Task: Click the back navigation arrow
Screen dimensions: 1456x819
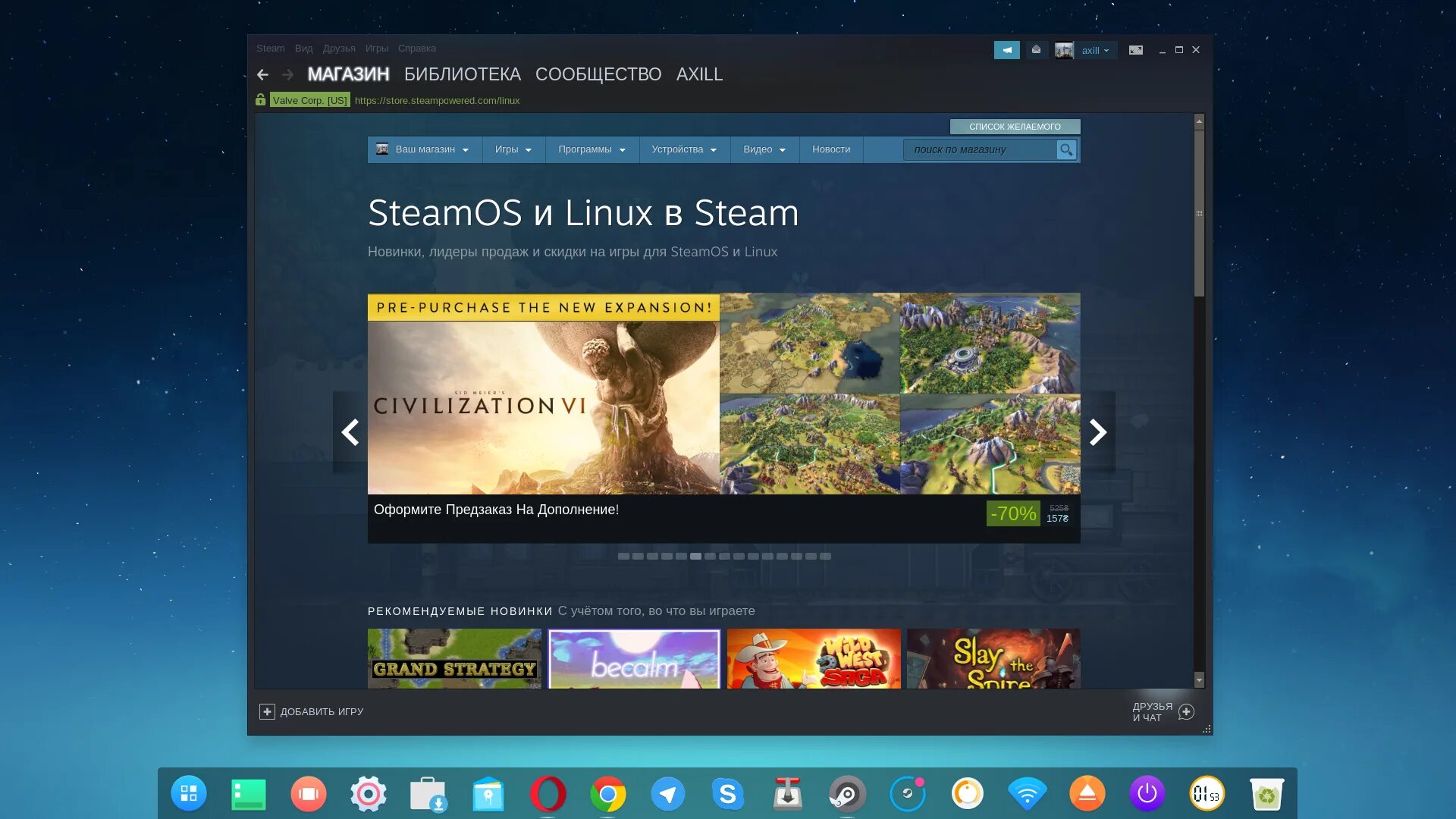Action: click(262, 74)
